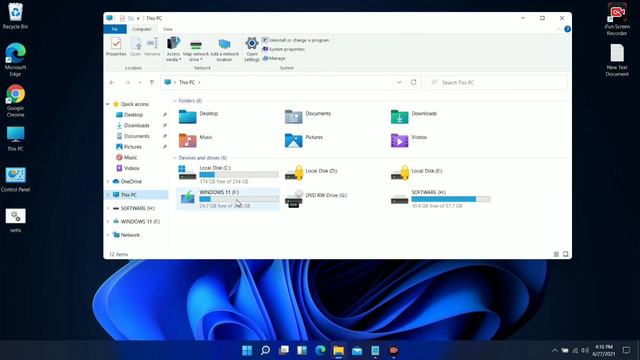Switch to the View ribbon tab
This screenshot has width=640, height=360.
pyautogui.click(x=168, y=29)
